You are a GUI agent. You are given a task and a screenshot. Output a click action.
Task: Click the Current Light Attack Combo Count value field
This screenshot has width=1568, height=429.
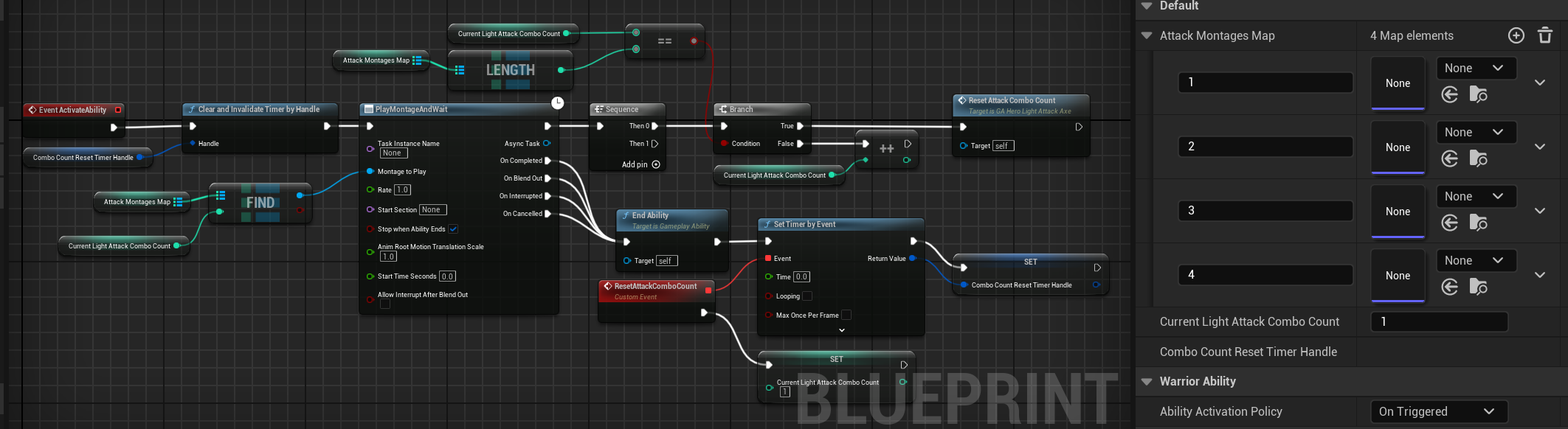(x=1437, y=321)
